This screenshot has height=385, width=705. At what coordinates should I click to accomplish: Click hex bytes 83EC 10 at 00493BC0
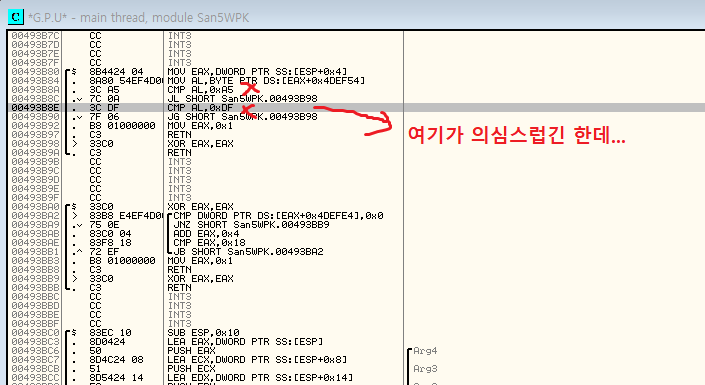110,332
